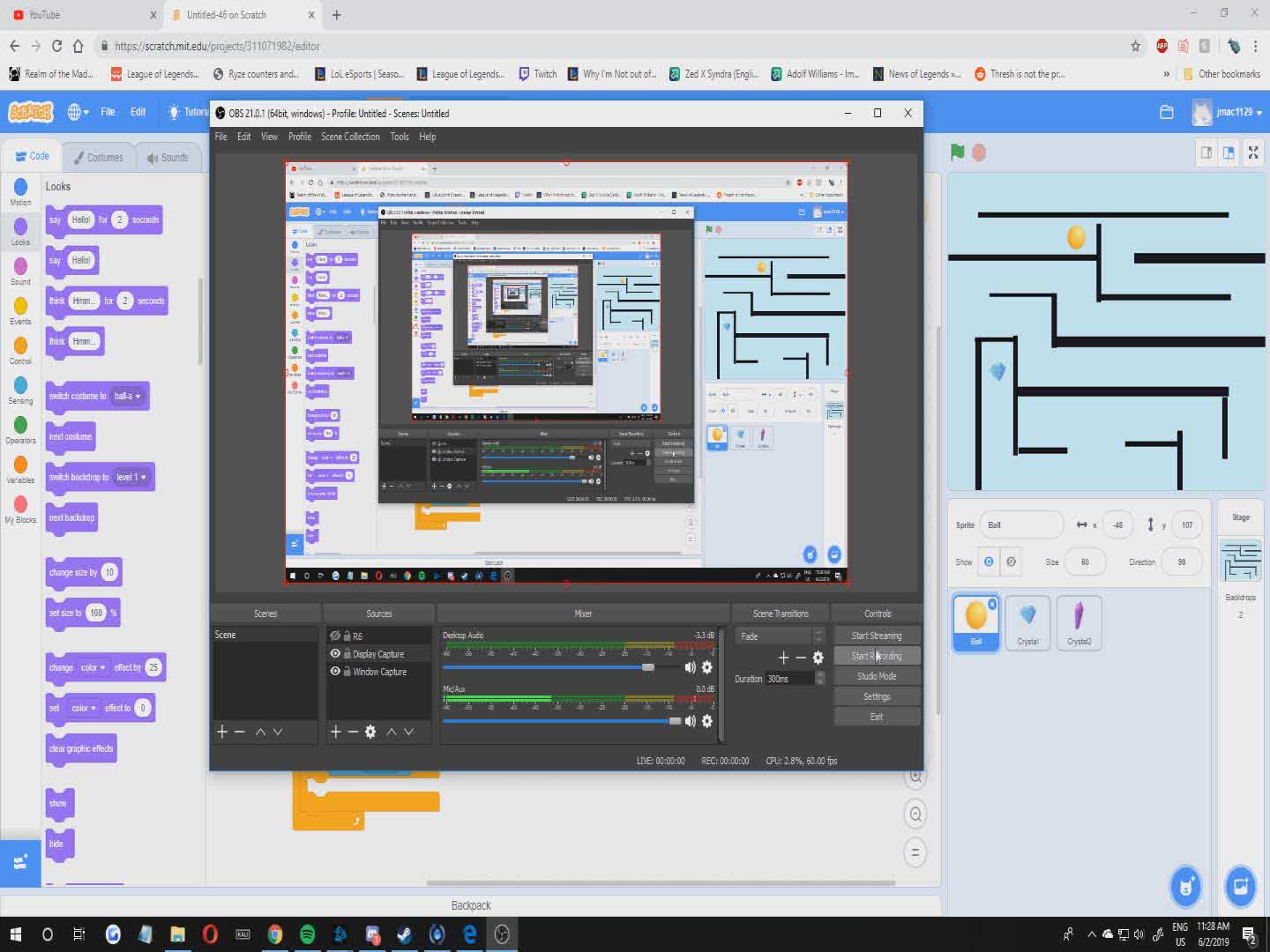
Task: Toggle visibility eye of Display Capture source
Action: point(335,654)
